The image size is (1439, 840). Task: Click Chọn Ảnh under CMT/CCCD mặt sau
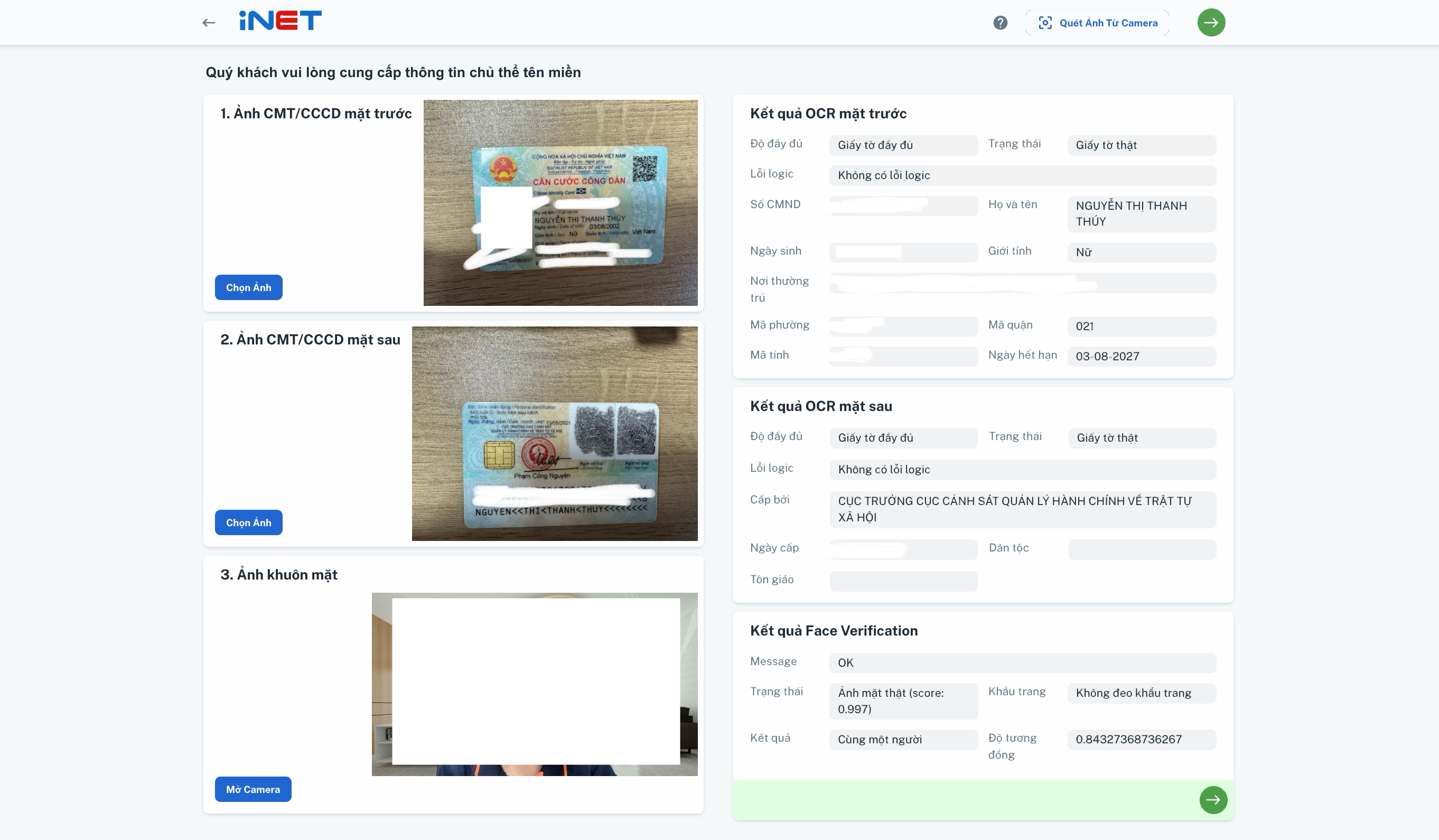[248, 522]
